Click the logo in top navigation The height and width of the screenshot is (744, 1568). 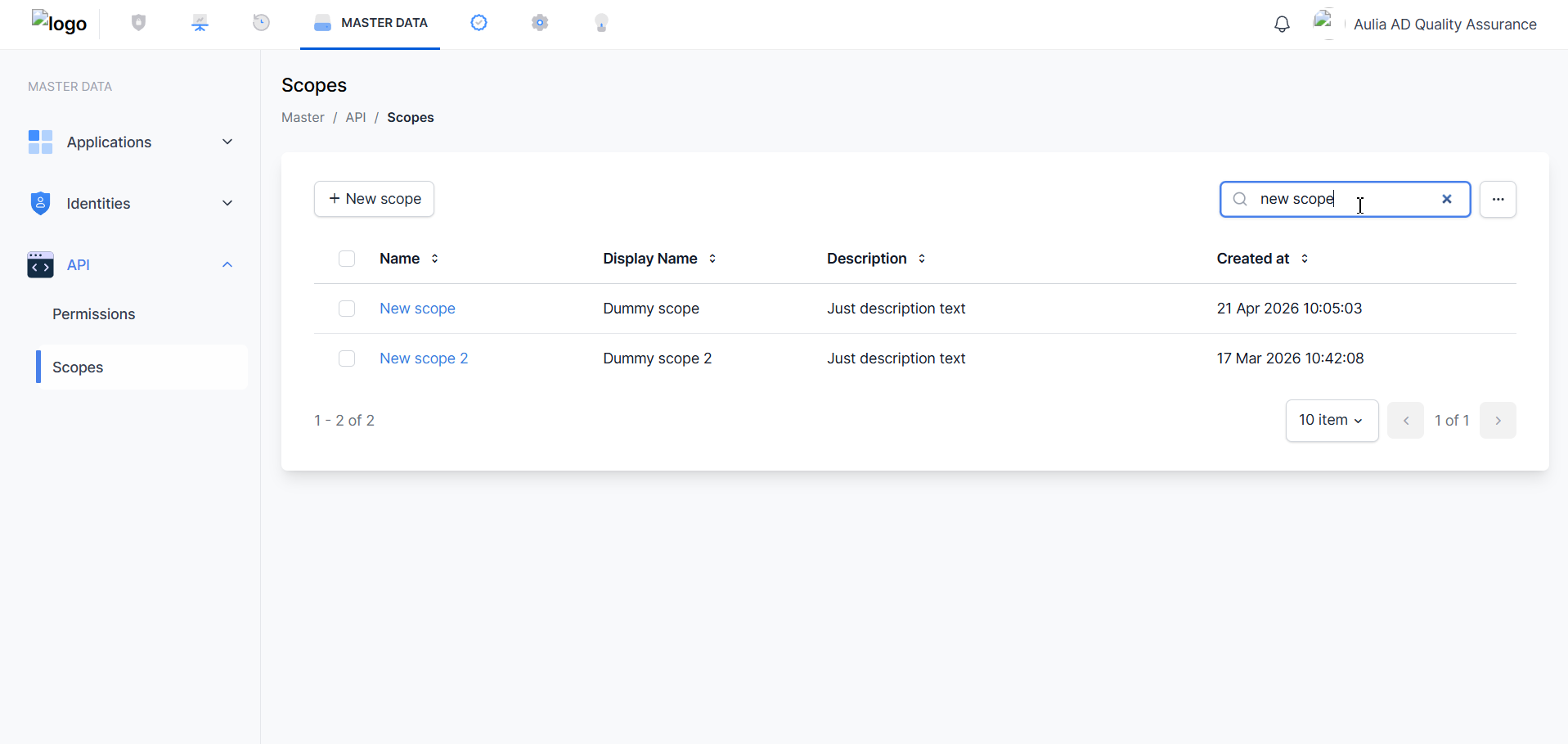tap(59, 23)
